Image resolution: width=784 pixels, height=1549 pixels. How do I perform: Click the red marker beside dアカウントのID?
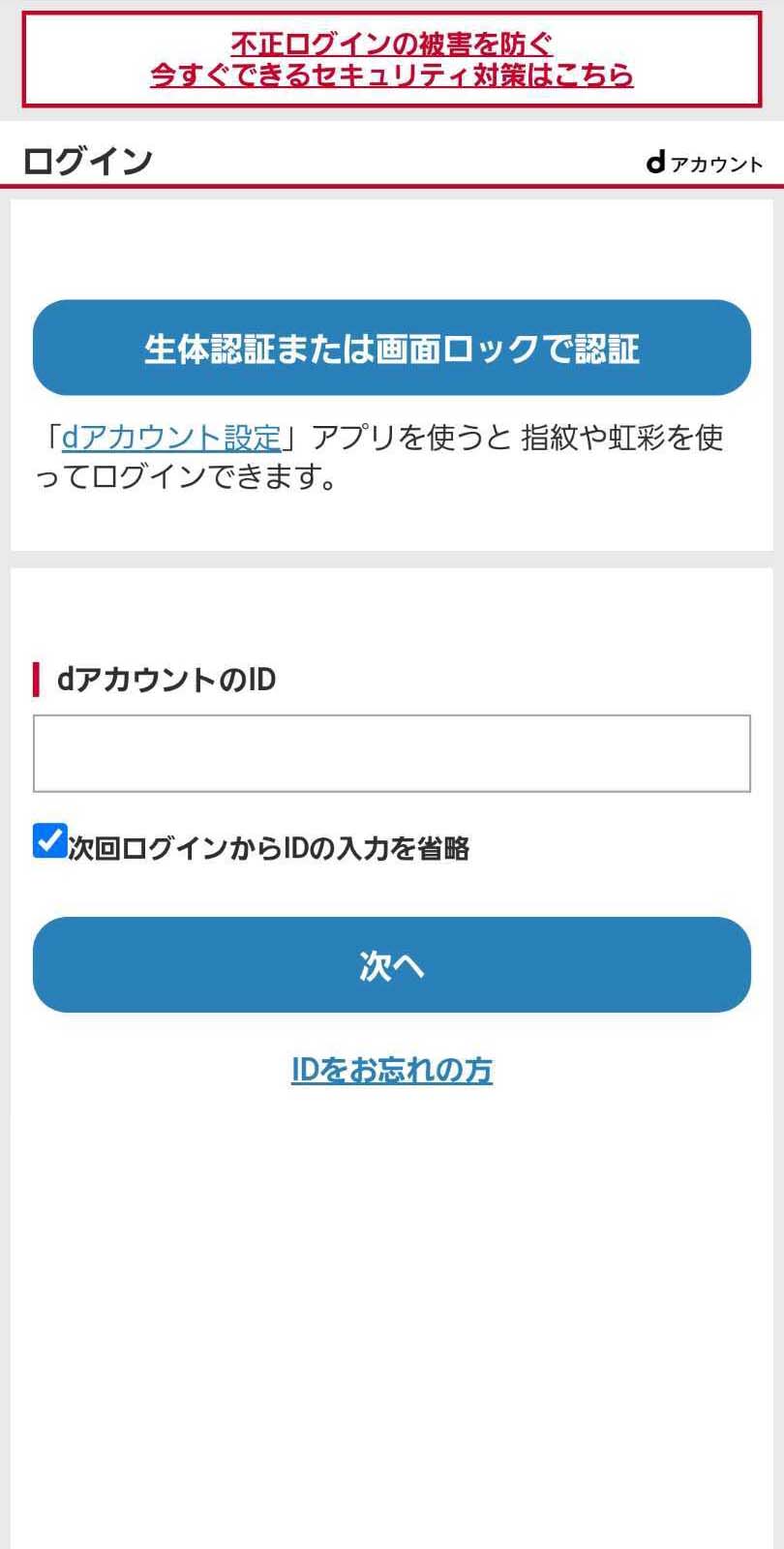point(36,680)
